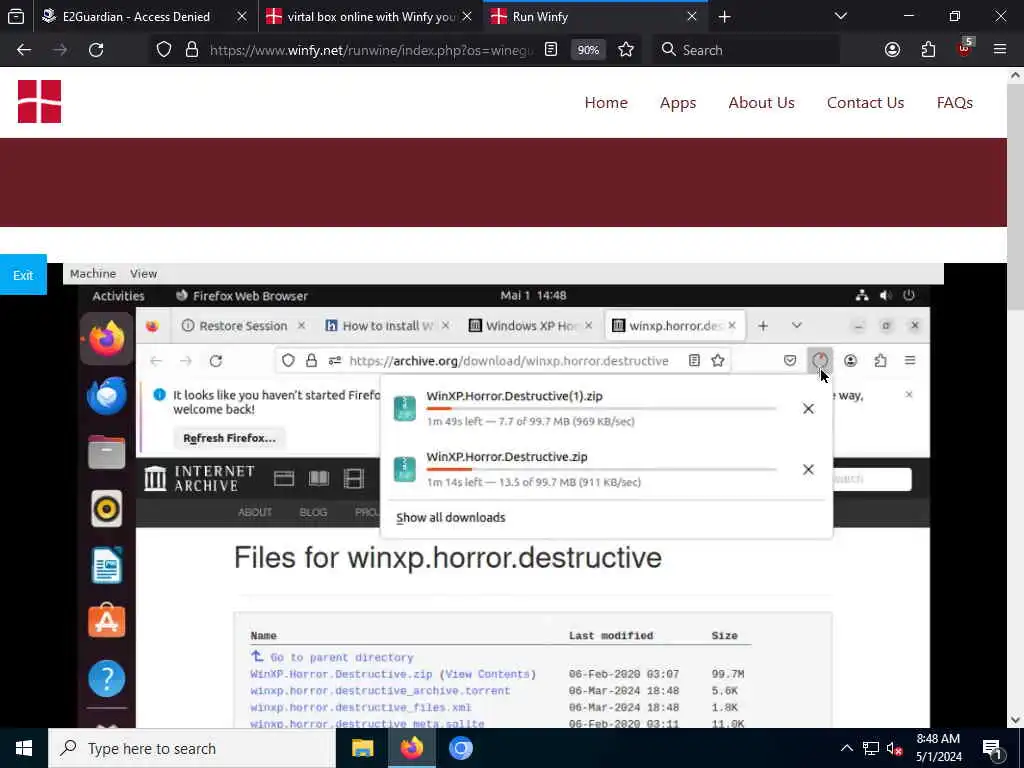
Task: Click outer Firefox 90% zoom indicator
Action: 588,50
